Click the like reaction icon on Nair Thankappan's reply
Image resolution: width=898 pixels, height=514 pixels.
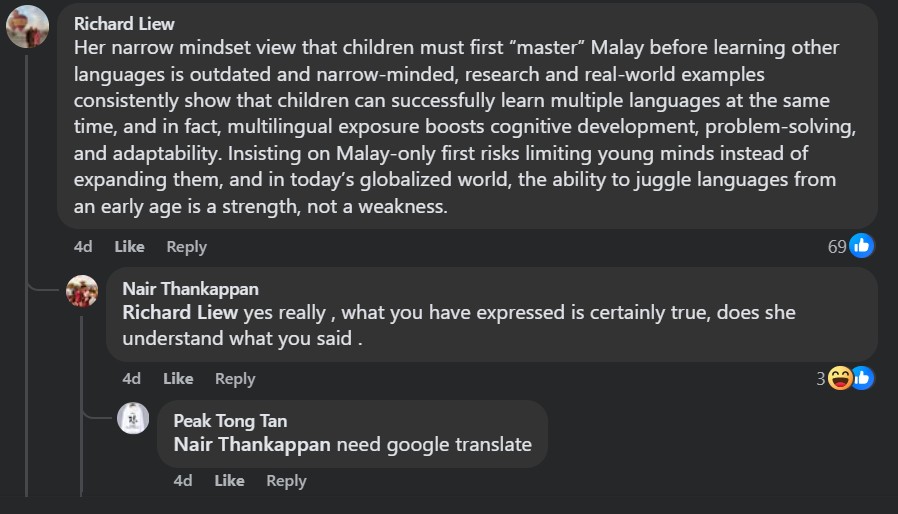(x=861, y=378)
